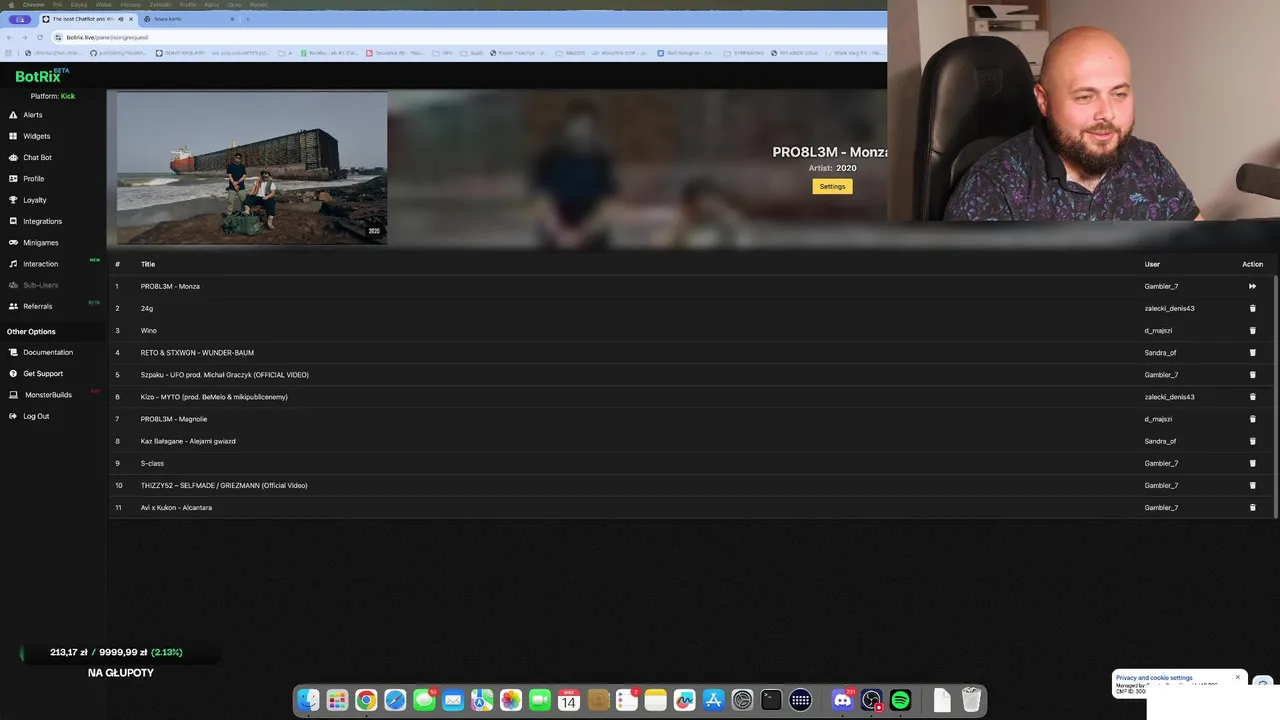Click the Kizo - MYTO song title
Image resolution: width=1280 pixels, height=720 pixels.
[214, 397]
